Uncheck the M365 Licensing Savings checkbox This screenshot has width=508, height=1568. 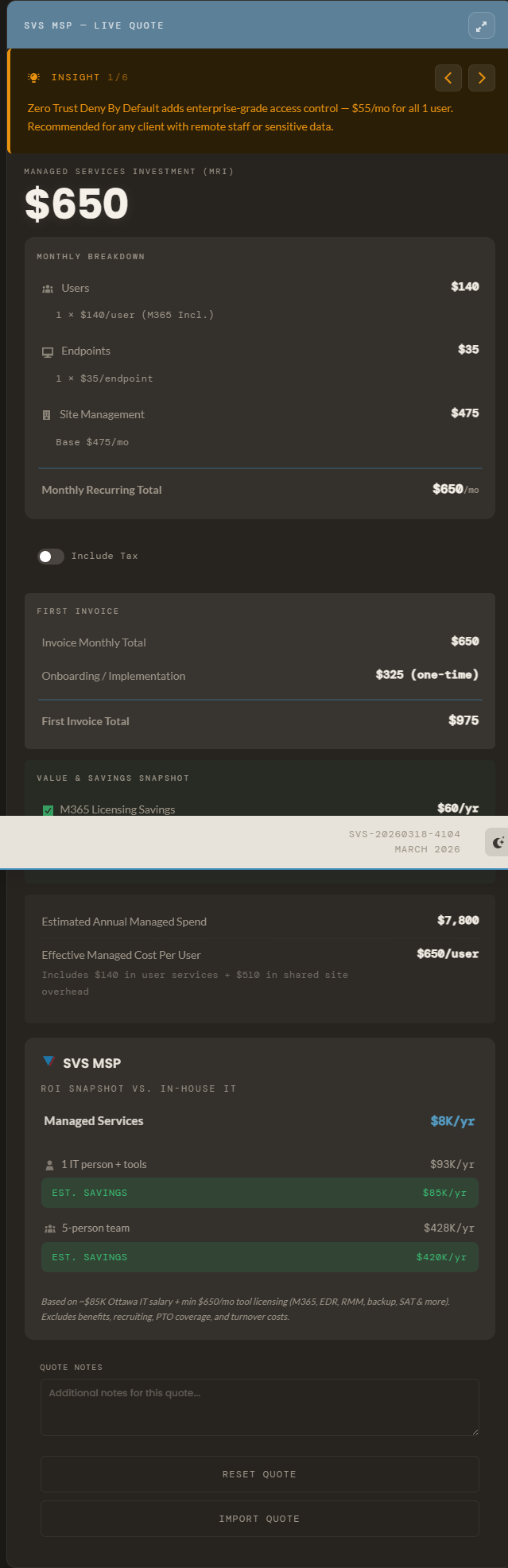pyautogui.click(x=48, y=810)
